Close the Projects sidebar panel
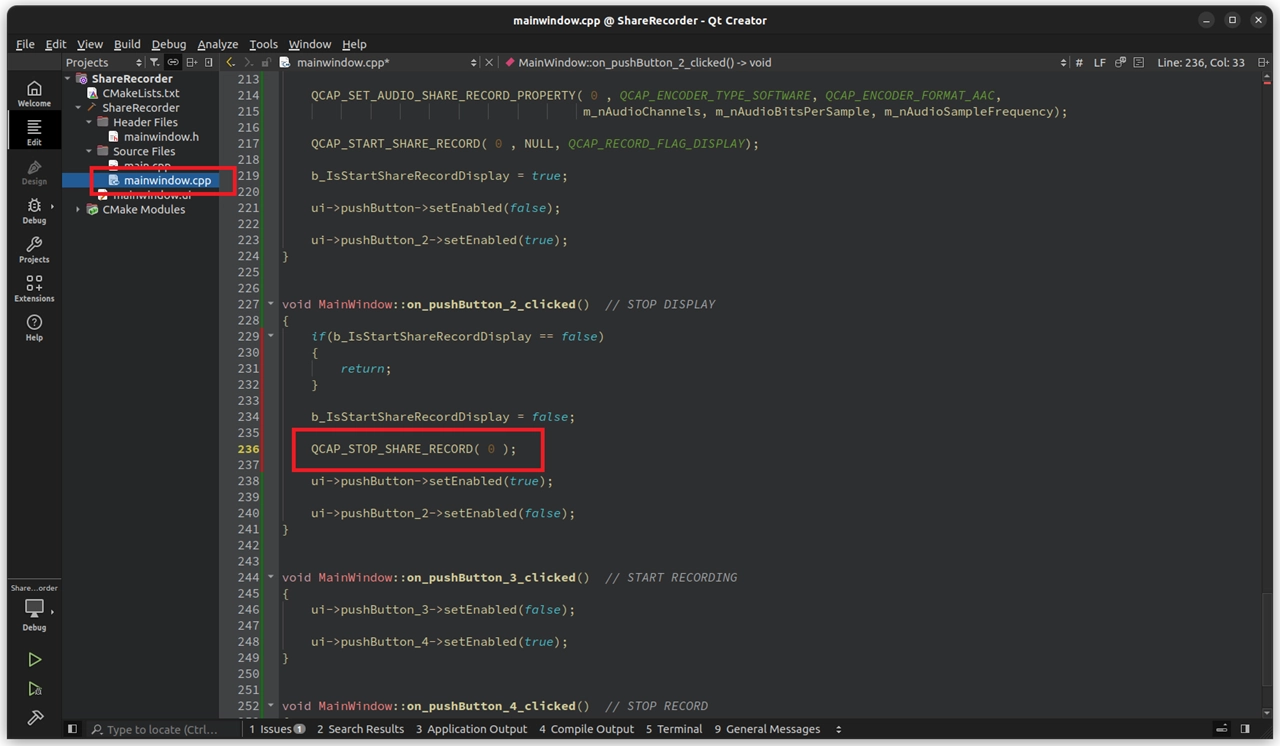1280x746 pixels. [x=209, y=62]
